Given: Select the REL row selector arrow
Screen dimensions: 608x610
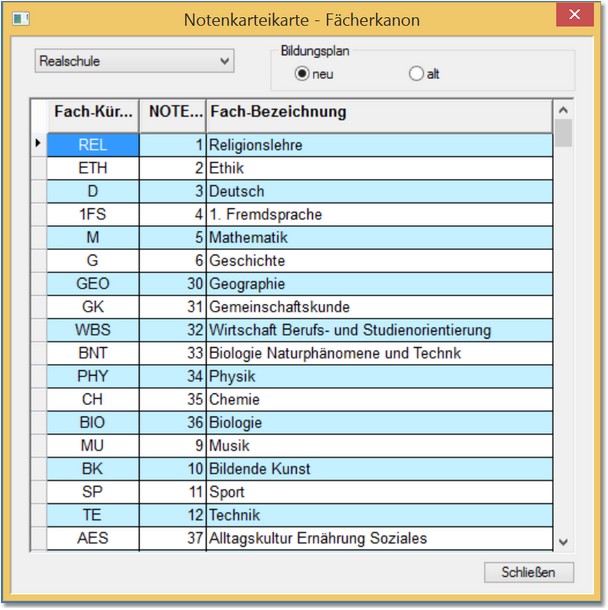Looking at the screenshot, I should 38,145.
